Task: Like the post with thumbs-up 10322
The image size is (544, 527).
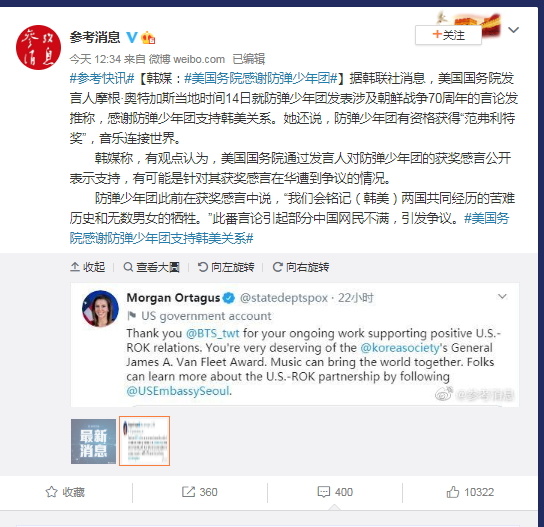Action: pos(470,492)
